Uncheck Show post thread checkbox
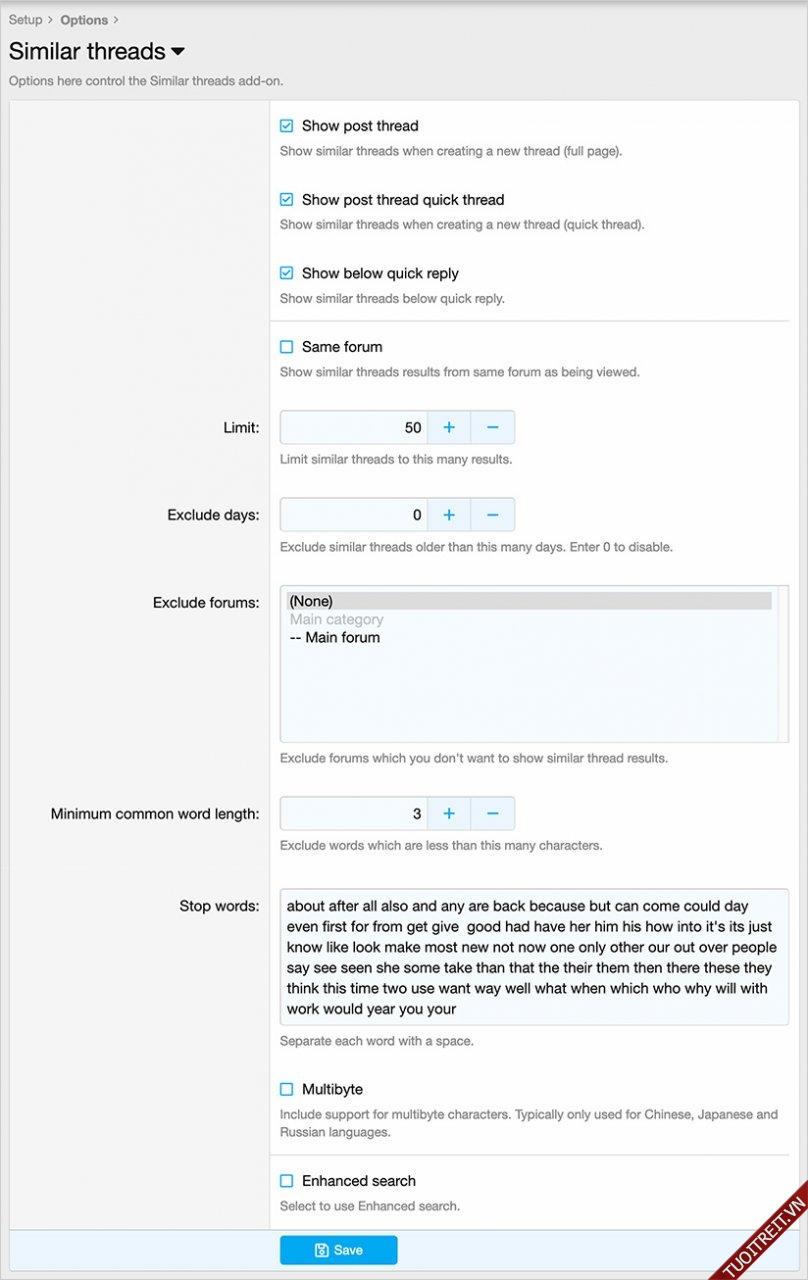 click(x=287, y=126)
